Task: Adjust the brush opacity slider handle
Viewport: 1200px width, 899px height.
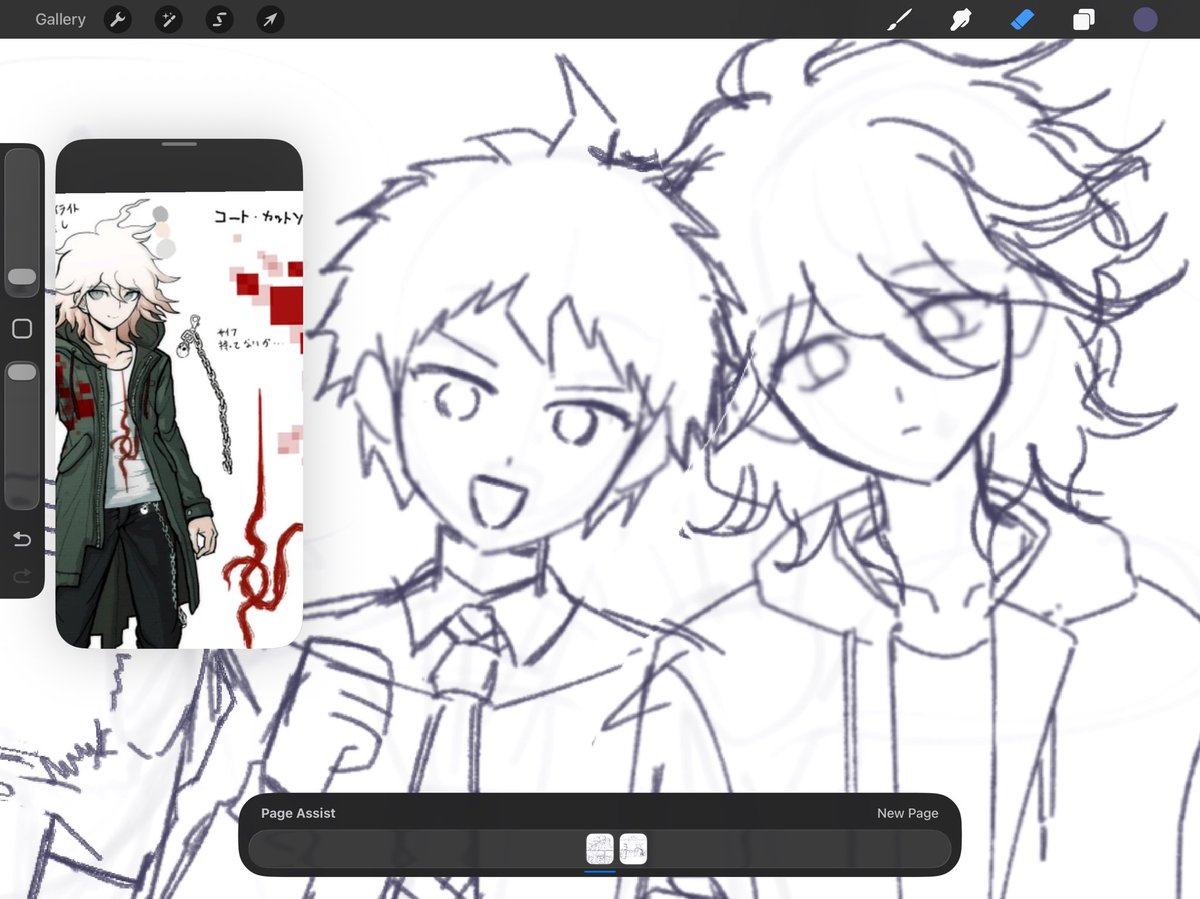Action: point(22,372)
